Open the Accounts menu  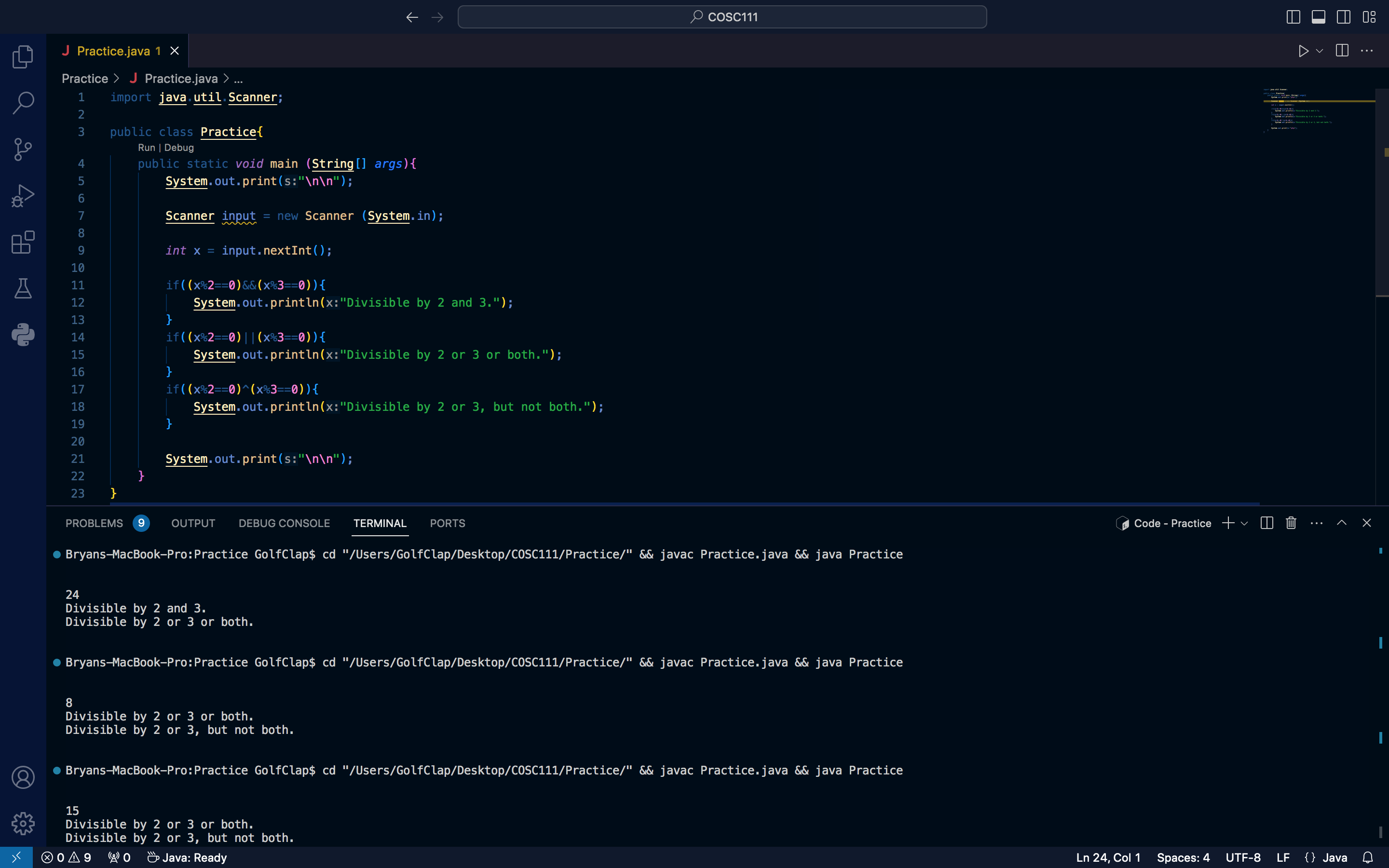pyautogui.click(x=23, y=777)
